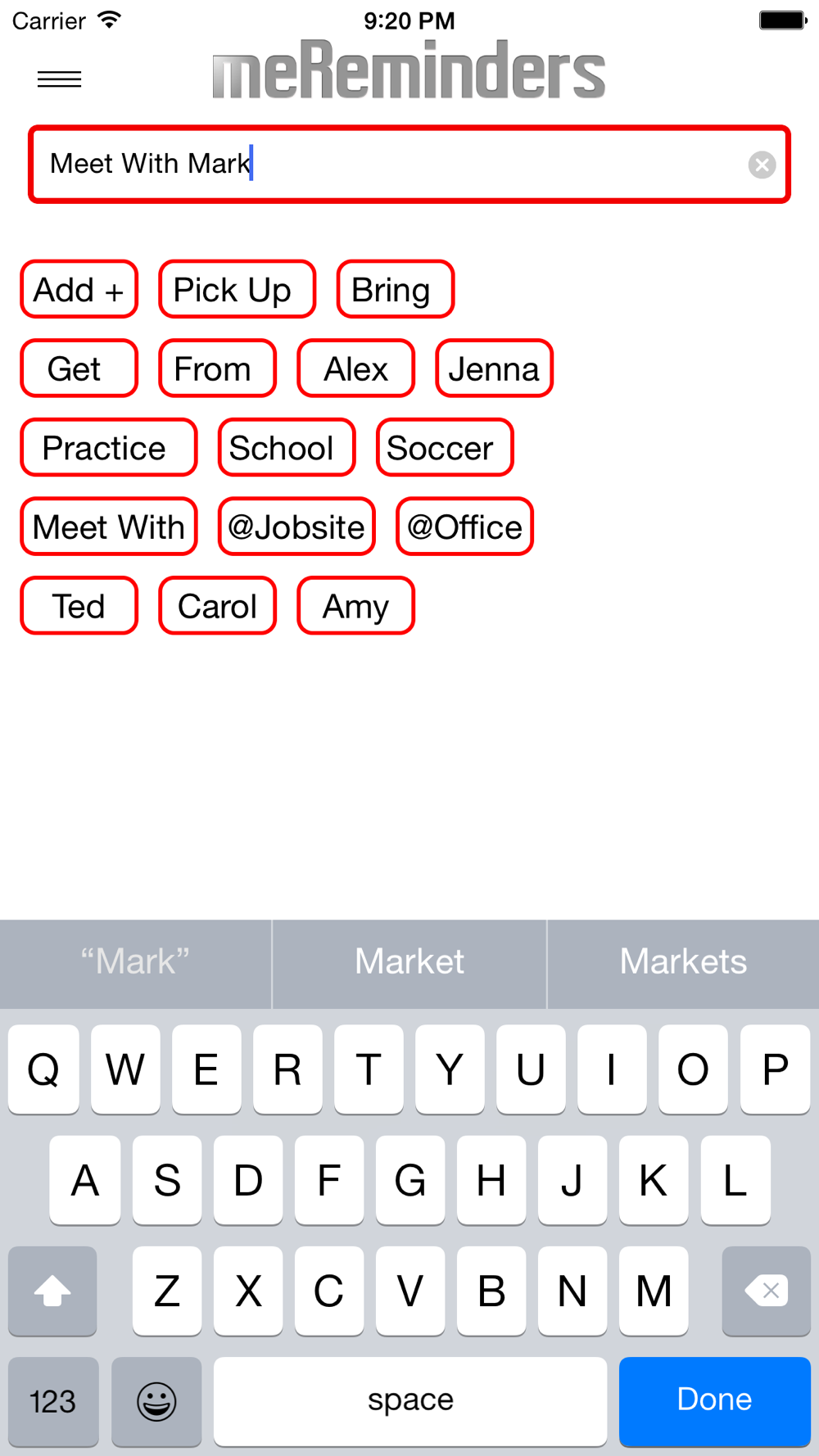Choose the Market autocomplete suggestion
Image resolution: width=819 pixels, height=1456 pixels.
pos(409,963)
